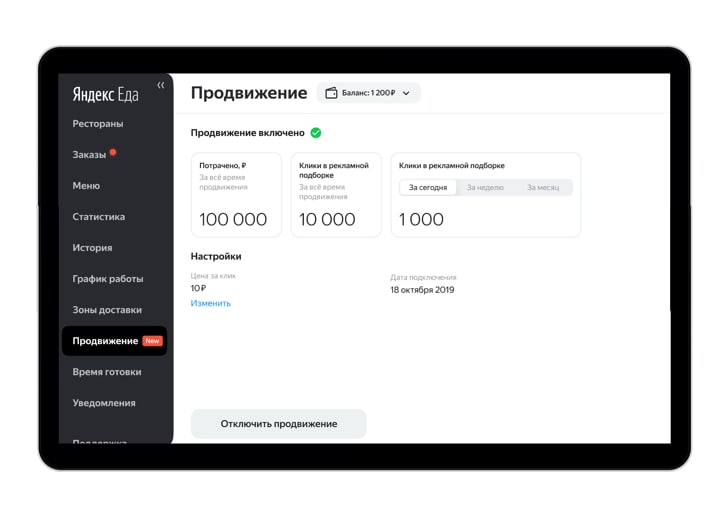Click the green checkmark status icon
Screen dimensions: 727x526
pos(316,133)
